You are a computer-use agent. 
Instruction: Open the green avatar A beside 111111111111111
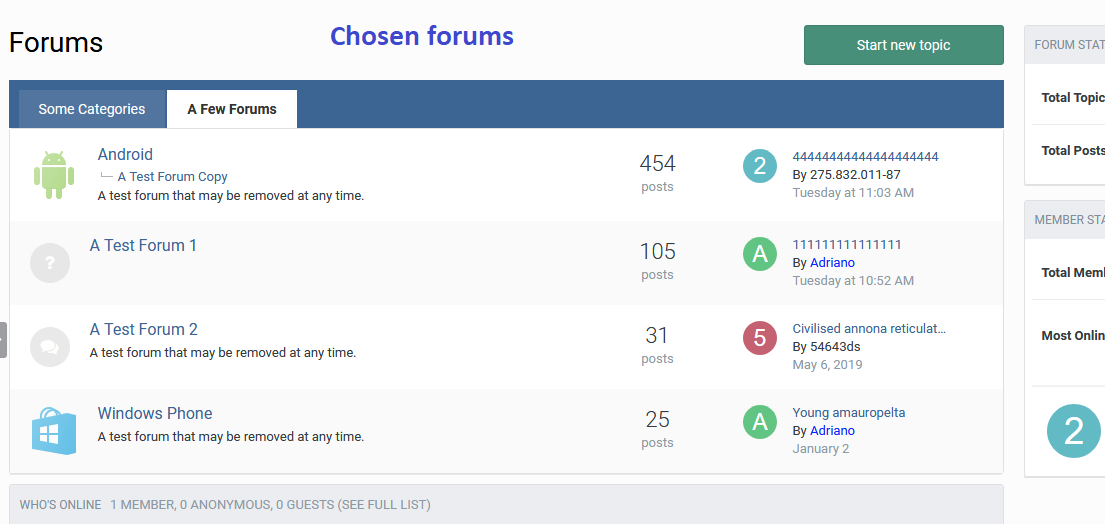[x=760, y=254]
